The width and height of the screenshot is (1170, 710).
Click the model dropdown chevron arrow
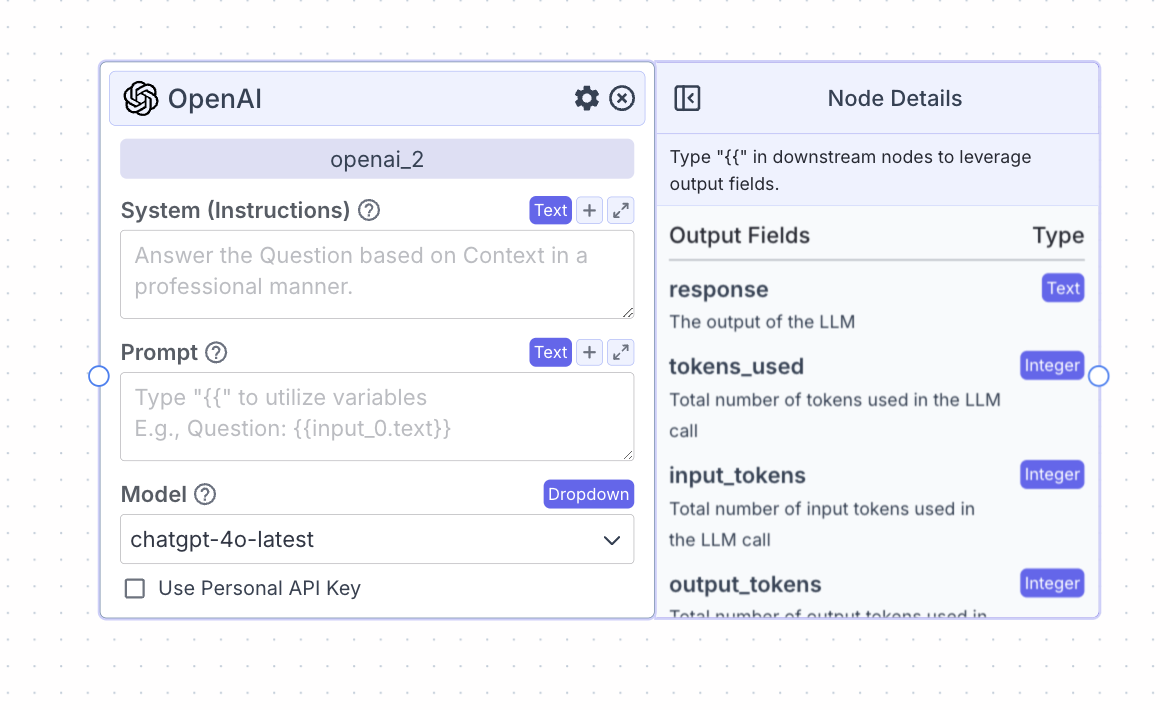(x=612, y=540)
